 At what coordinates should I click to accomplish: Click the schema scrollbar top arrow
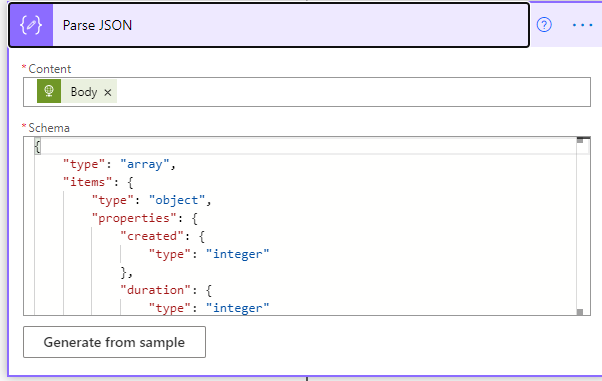click(580, 141)
